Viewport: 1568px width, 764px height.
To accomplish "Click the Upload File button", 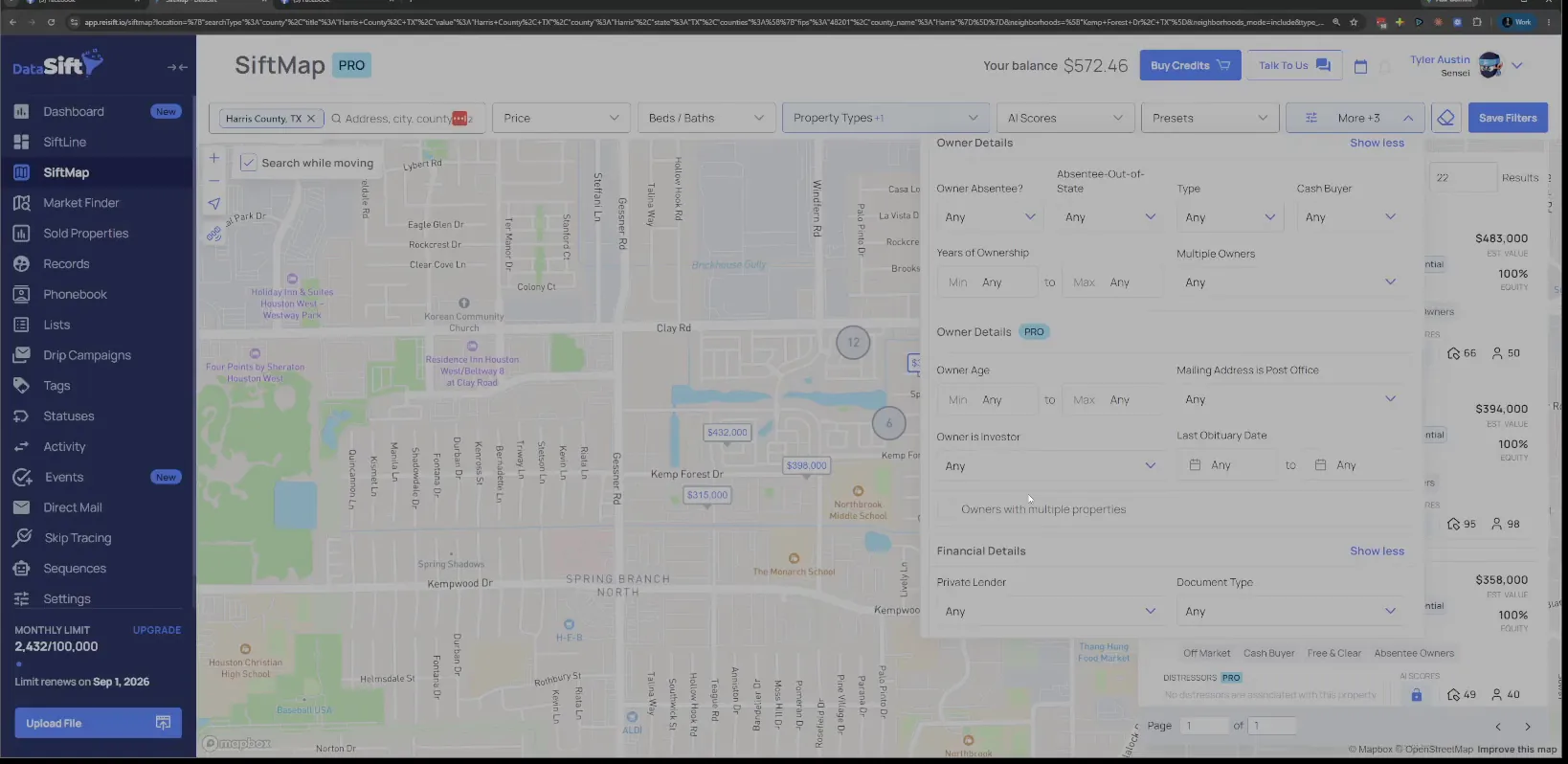I will coord(98,723).
